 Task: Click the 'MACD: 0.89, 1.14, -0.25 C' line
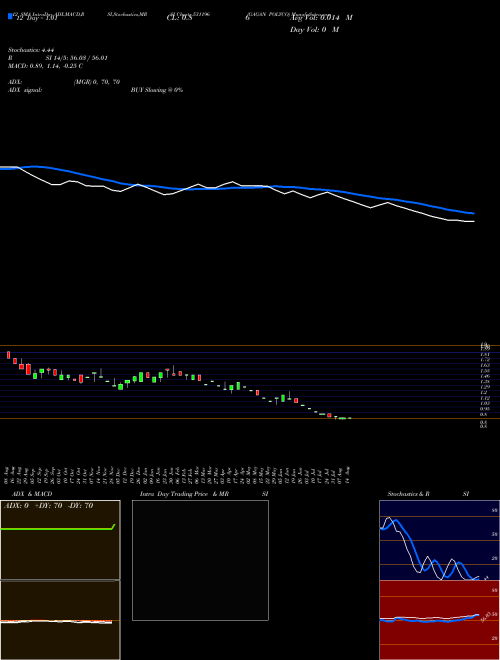pos(45,66)
